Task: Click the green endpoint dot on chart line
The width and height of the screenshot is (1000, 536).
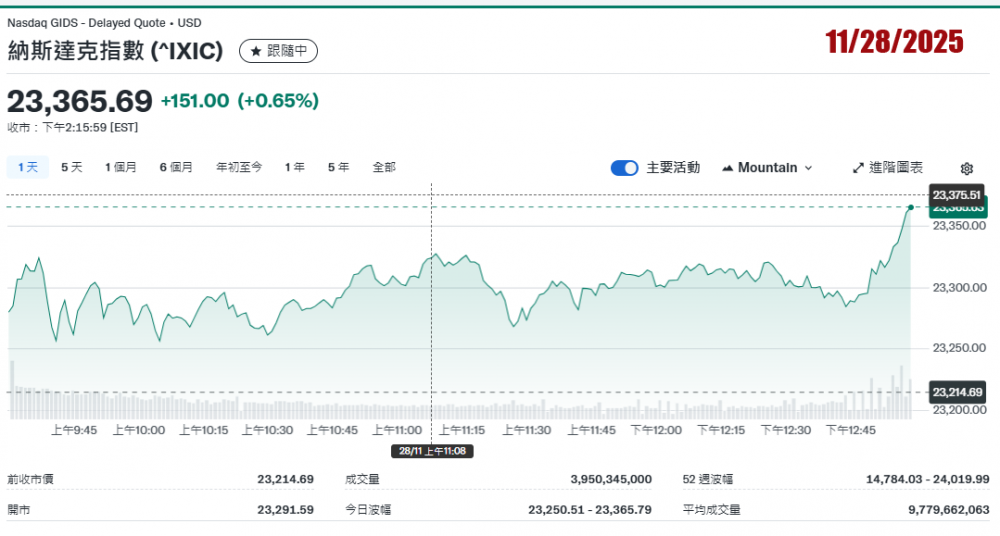Action: pyautogui.click(x=910, y=207)
